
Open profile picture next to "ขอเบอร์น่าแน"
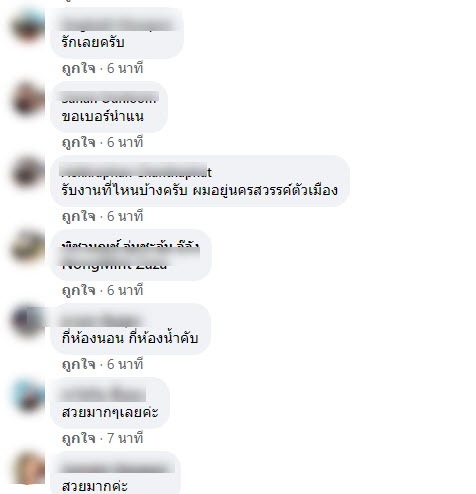click(x=28, y=99)
